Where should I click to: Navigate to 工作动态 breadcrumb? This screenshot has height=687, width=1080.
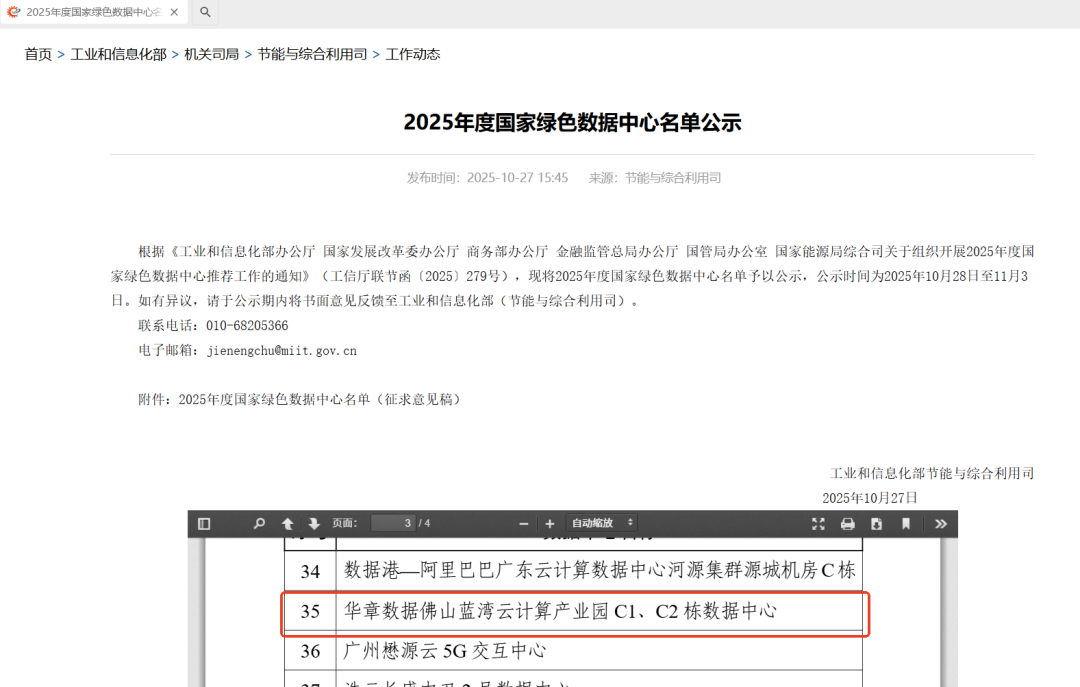coord(413,54)
